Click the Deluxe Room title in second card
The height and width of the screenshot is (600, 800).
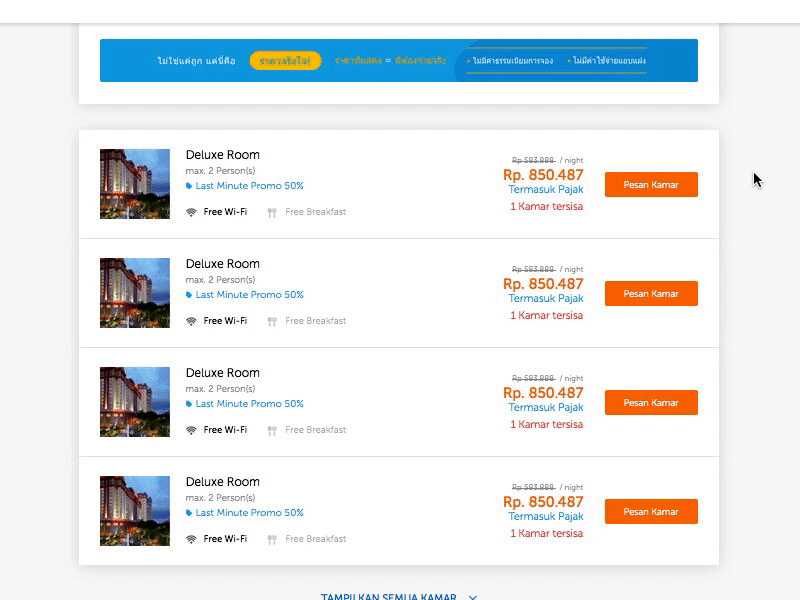(x=221, y=263)
